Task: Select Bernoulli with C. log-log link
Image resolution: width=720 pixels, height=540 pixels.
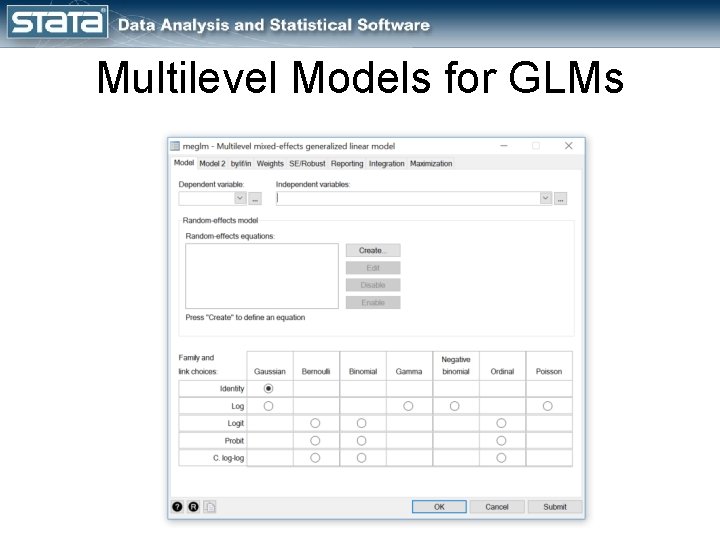Action: pyautogui.click(x=315, y=458)
